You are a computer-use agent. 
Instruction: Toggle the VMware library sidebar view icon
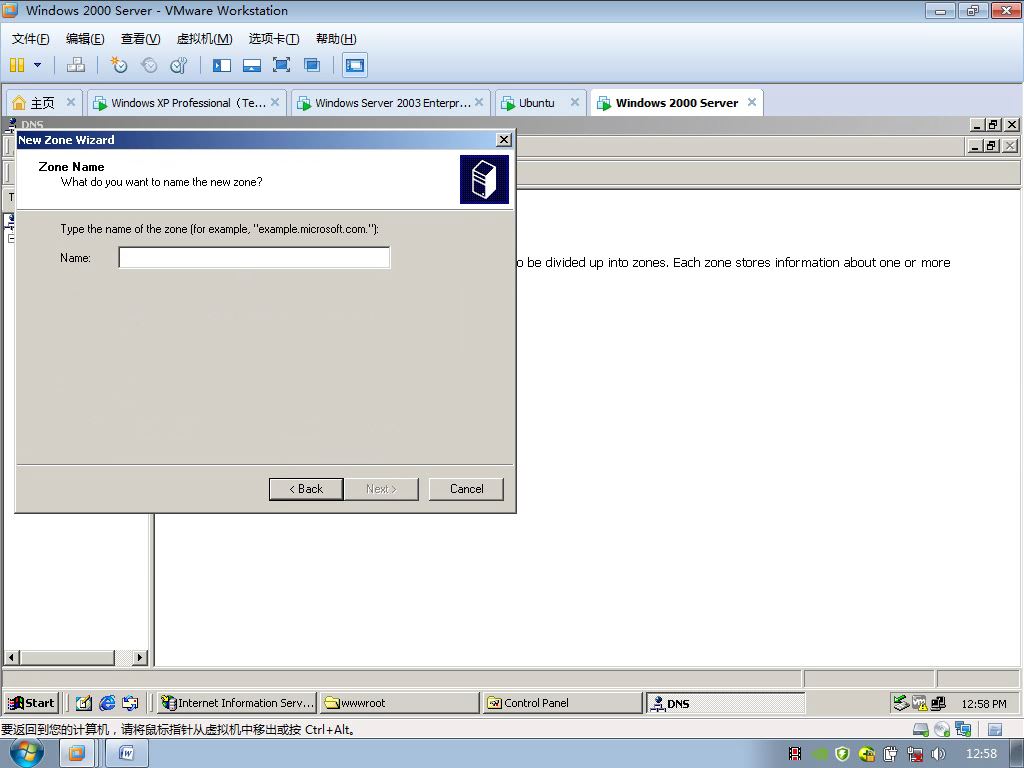point(221,65)
